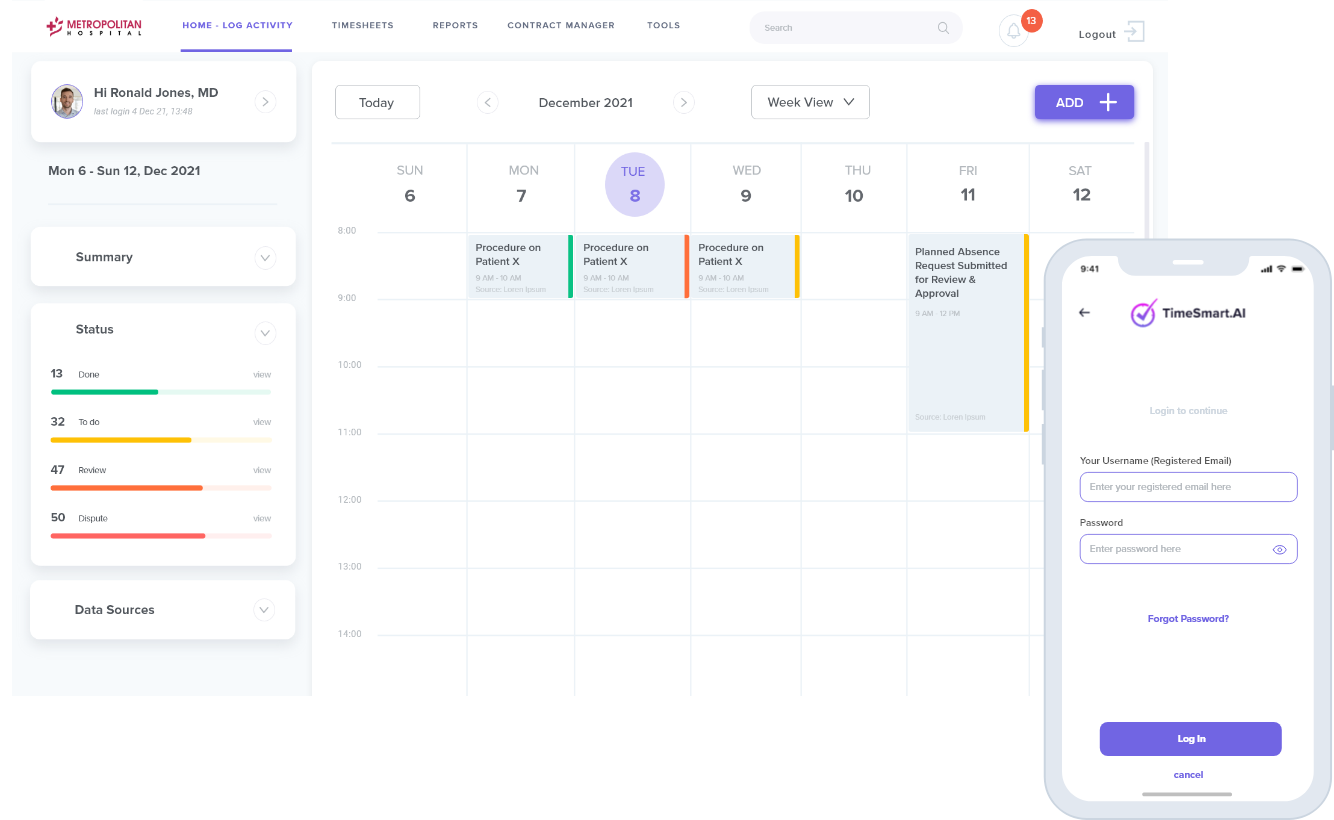Click the registered email input field
This screenshot has width=1334, height=820.
(x=1188, y=487)
